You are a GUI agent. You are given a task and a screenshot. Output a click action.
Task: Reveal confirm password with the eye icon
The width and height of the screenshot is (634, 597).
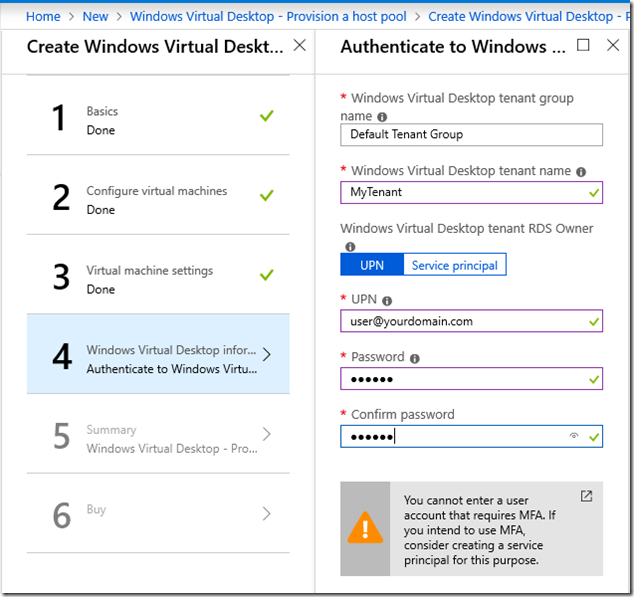(574, 436)
